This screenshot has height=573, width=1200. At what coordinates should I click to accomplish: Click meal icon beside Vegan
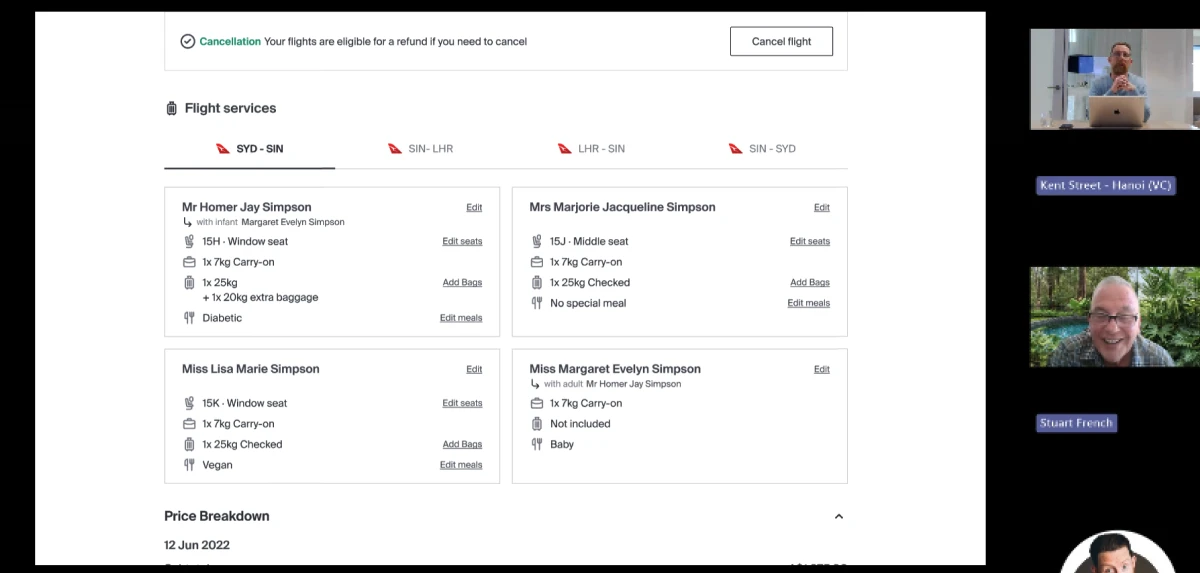189,465
